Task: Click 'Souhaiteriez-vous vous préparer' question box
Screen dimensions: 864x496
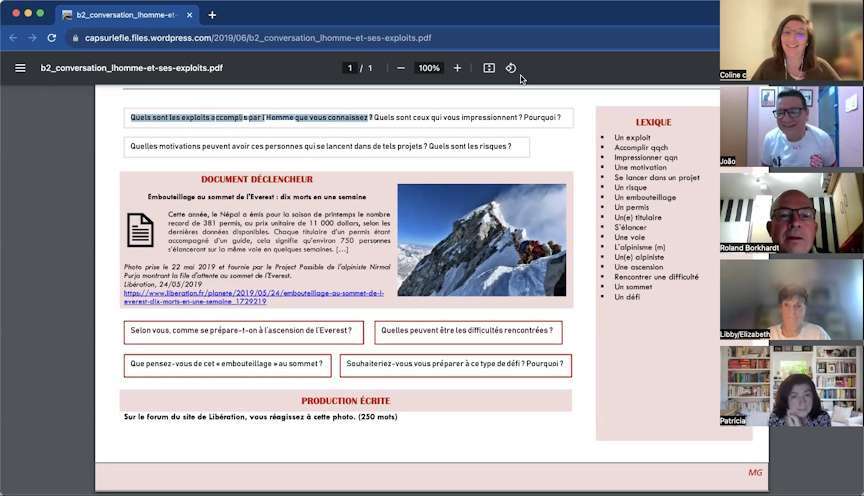Action: [x=456, y=365]
